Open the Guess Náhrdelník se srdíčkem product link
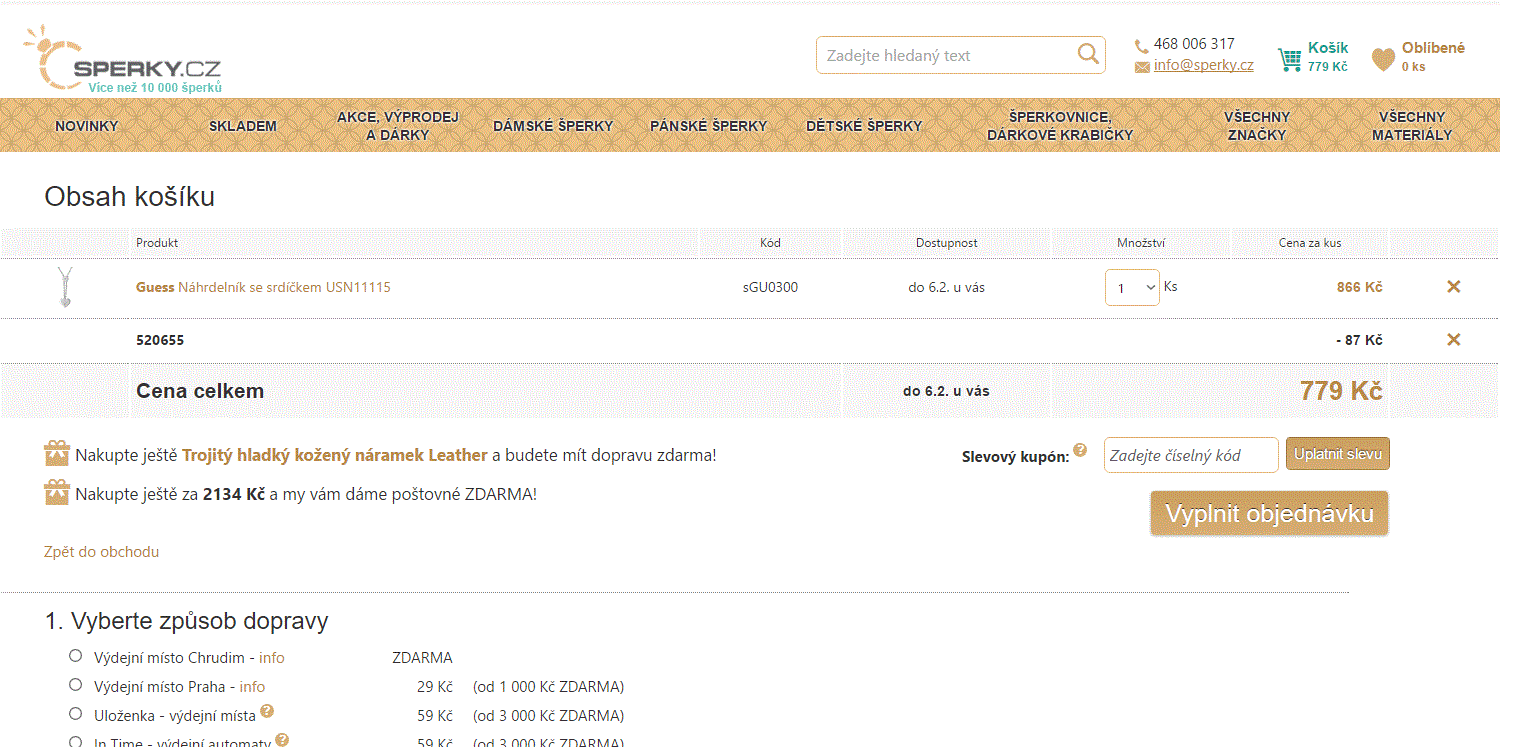 pyautogui.click(x=263, y=287)
